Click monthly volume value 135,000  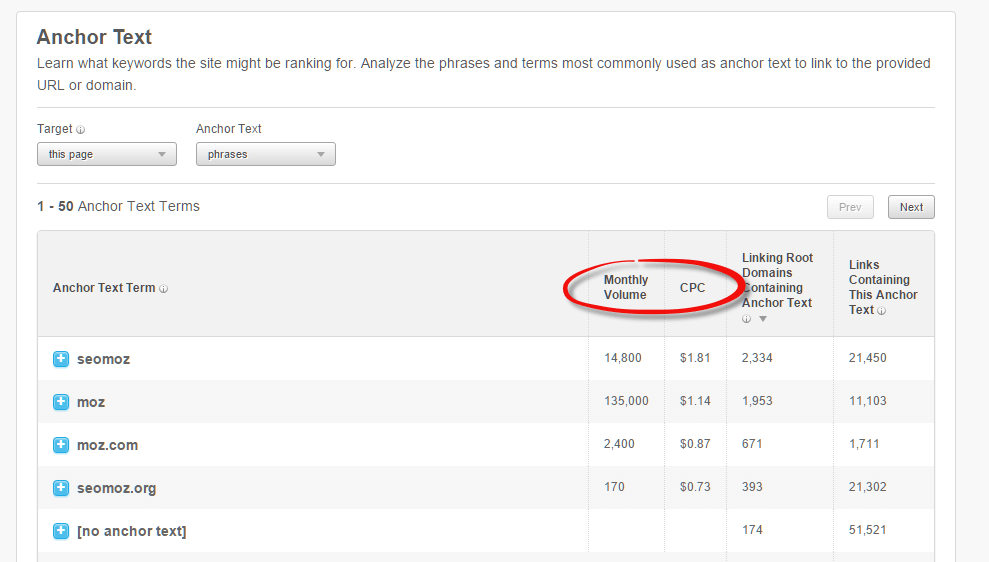626,401
